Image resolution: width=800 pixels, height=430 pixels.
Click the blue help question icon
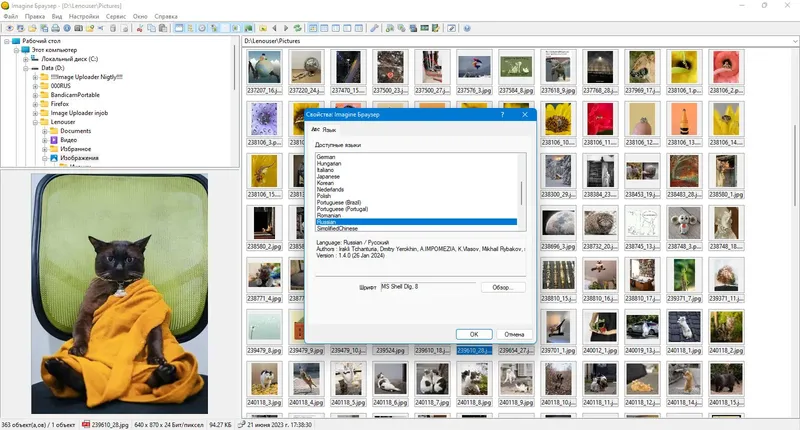click(x=467, y=28)
